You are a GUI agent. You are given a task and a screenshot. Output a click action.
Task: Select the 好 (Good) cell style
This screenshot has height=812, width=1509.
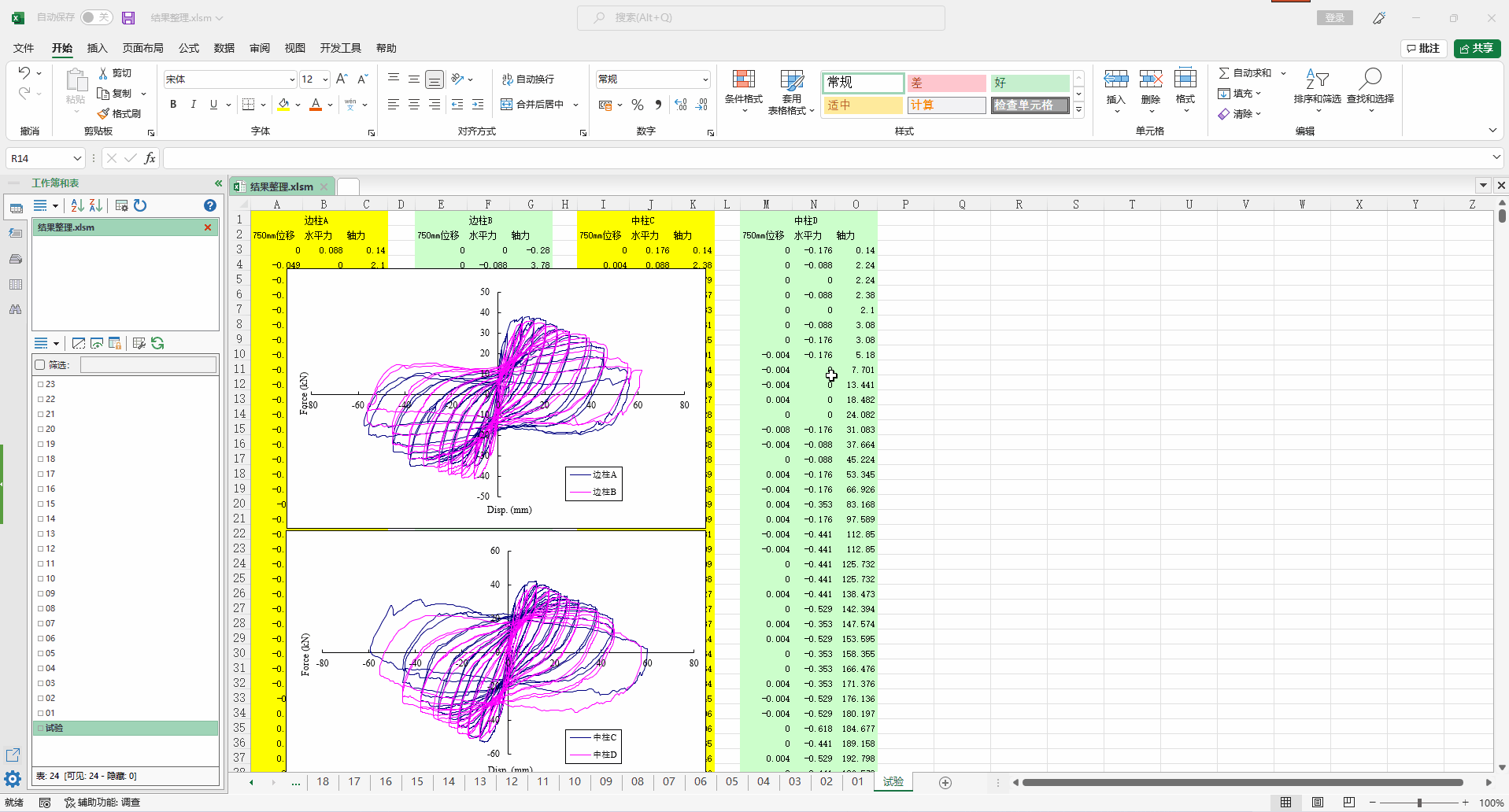click(x=1030, y=83)
